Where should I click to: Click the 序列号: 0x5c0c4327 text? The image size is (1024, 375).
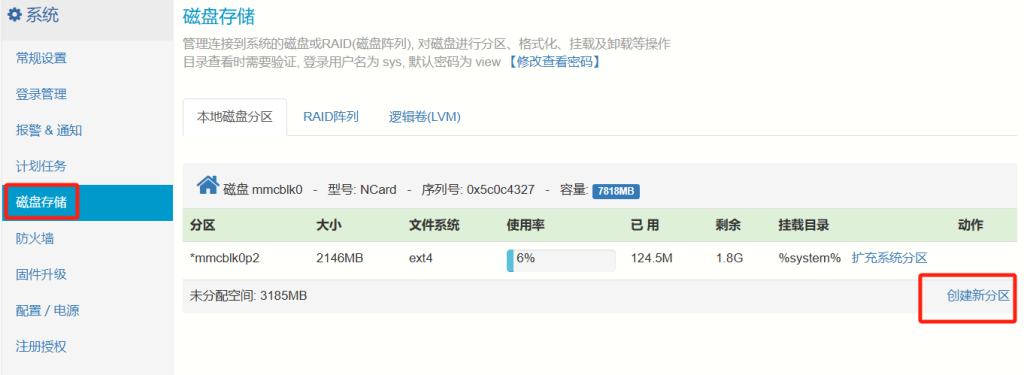478,190
